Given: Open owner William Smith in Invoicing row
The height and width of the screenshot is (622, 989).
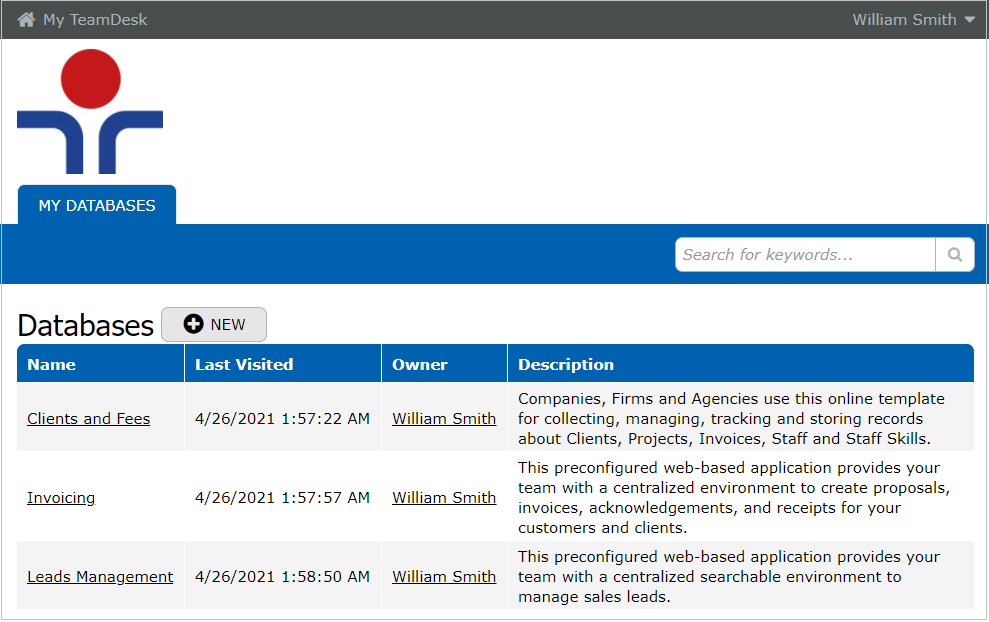Looking at the screenshot, I should coord(444,498).
